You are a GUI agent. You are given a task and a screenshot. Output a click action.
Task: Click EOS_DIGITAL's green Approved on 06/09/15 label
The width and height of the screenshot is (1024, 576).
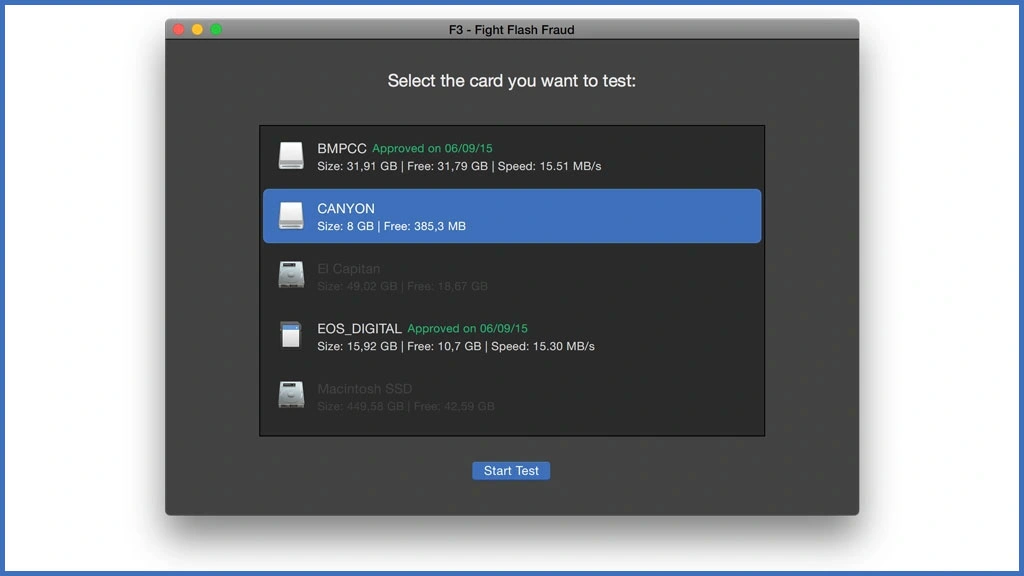tap(467, 329)
